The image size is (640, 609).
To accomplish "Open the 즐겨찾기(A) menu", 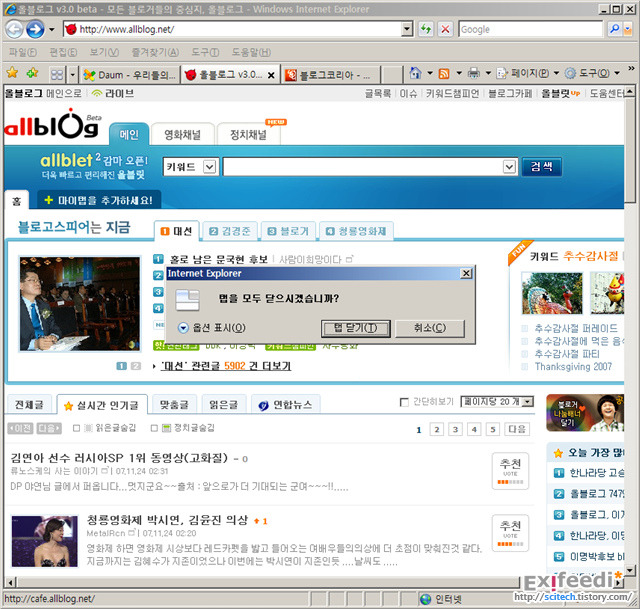I will tap(155, 52).
